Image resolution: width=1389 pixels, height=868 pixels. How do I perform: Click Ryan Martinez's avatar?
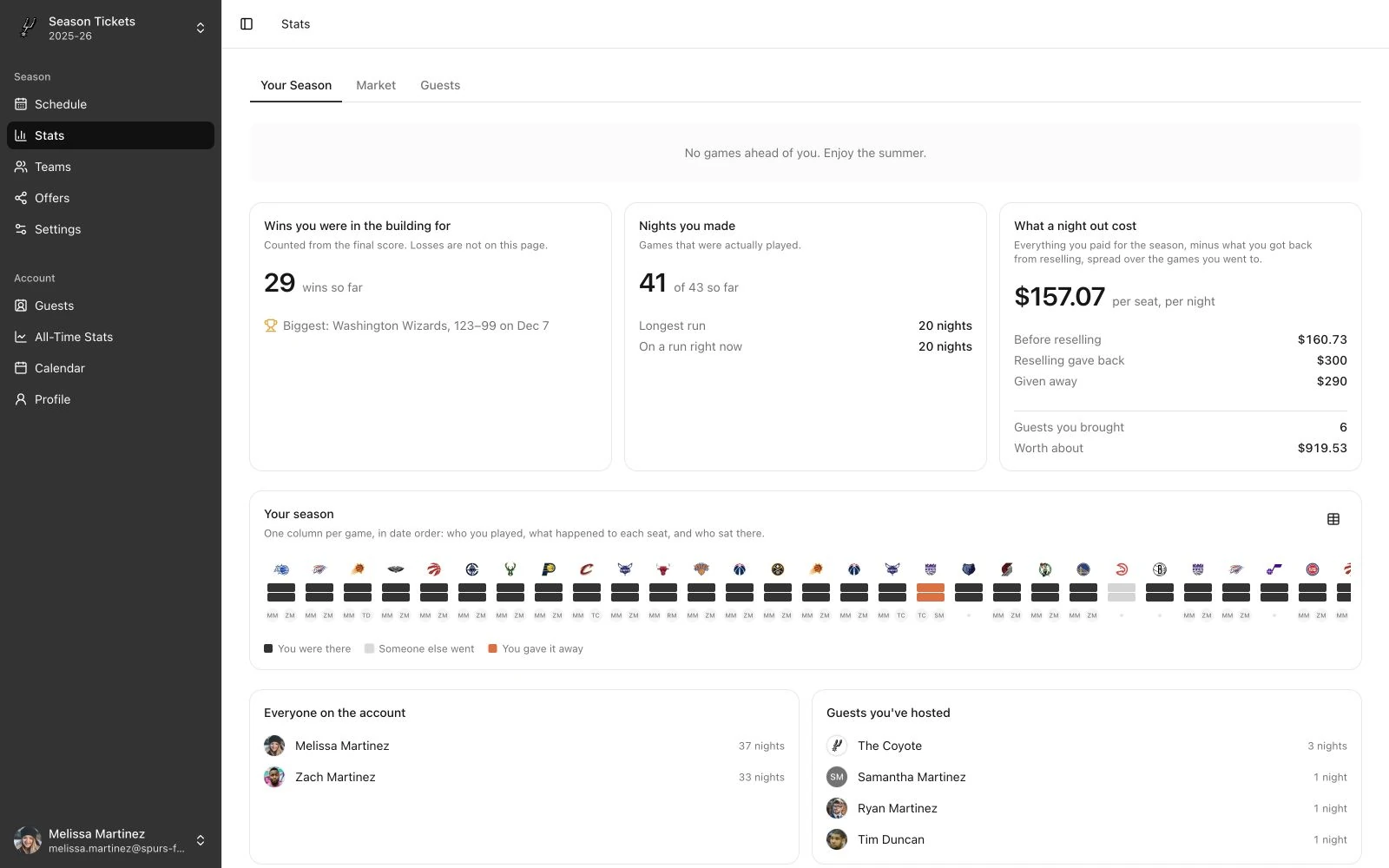pos(837,808)
